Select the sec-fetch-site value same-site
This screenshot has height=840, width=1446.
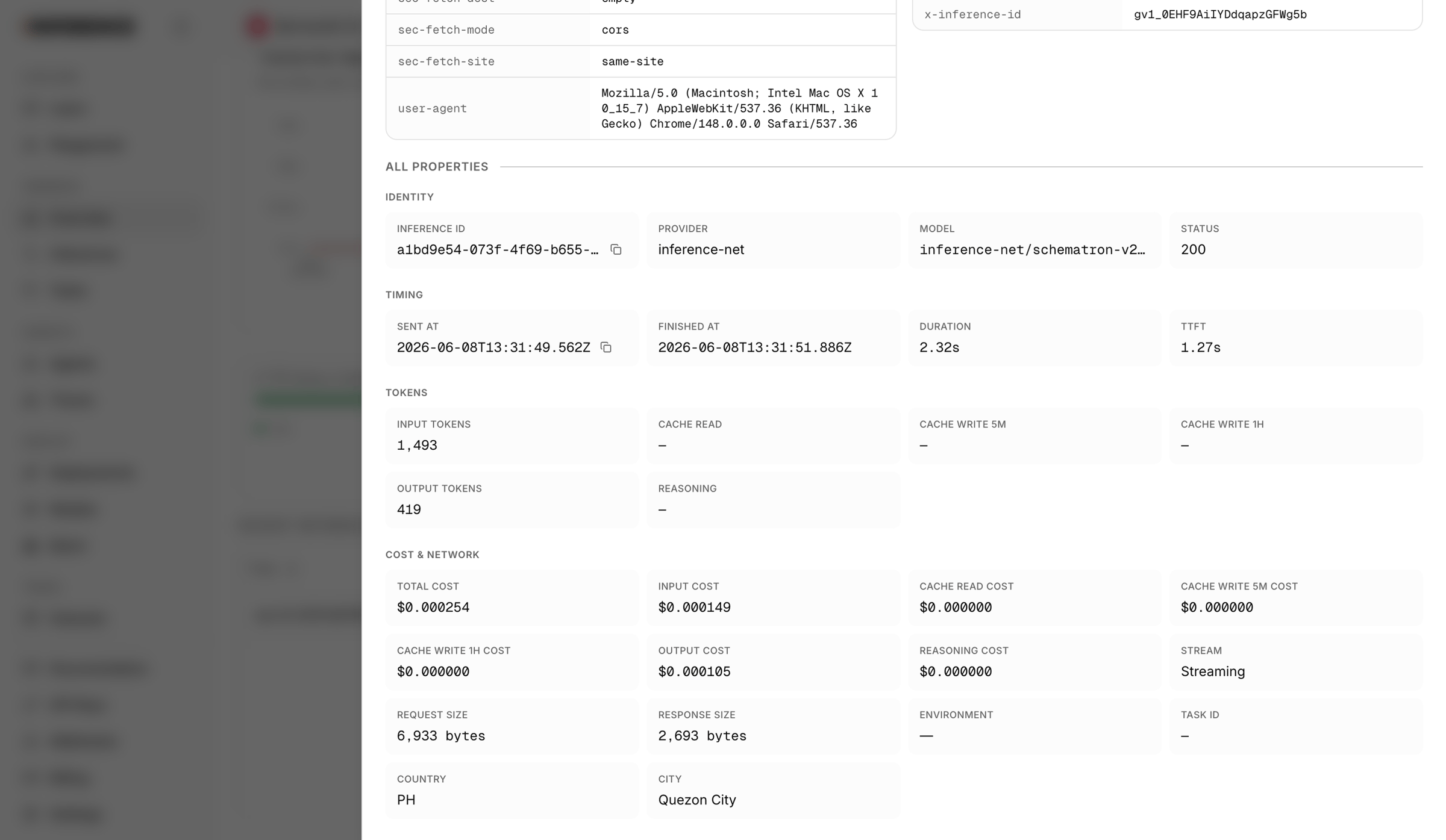(x=632, y=61)
